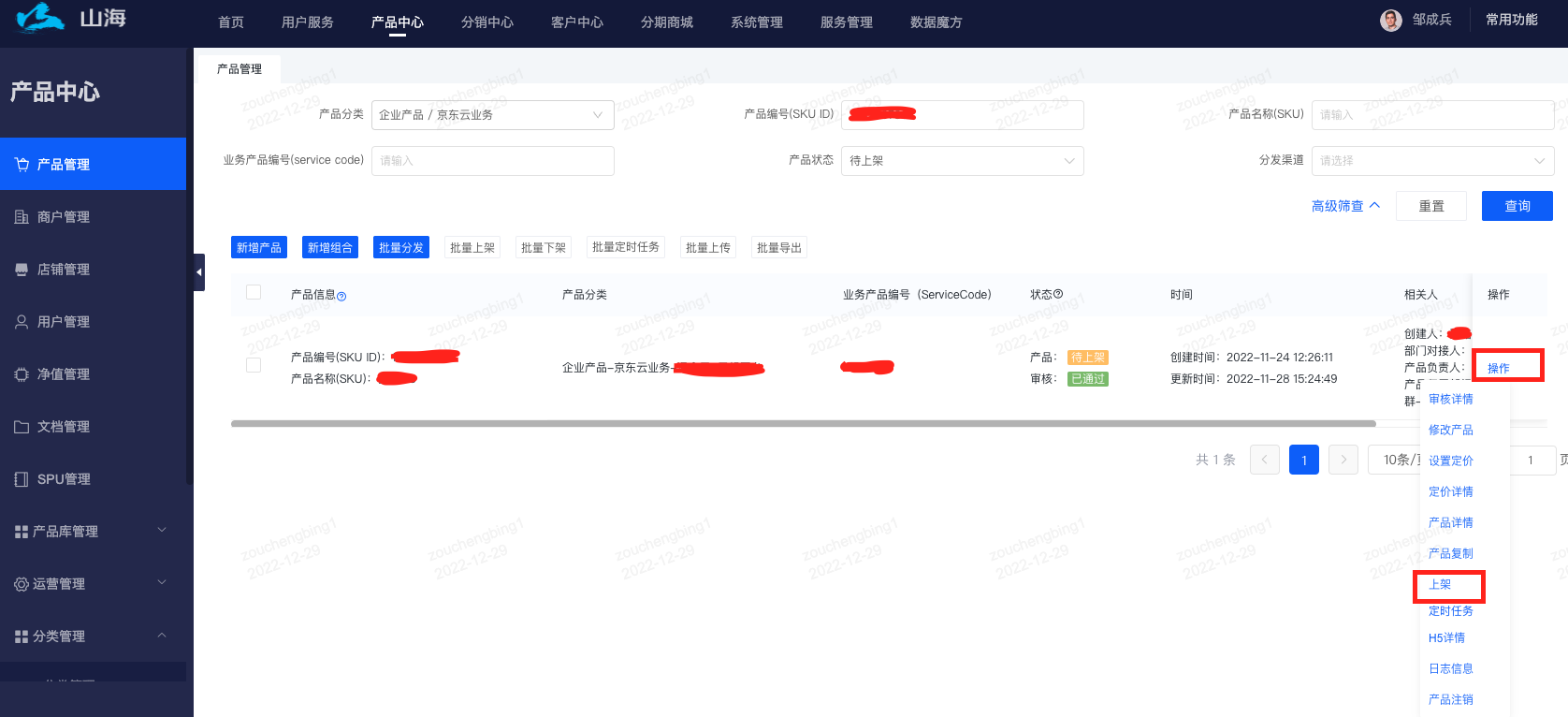Screen dimensions: 1568x717
Task: Collapse the 高级筛查 advanced filter
Action: [1345, 206]
